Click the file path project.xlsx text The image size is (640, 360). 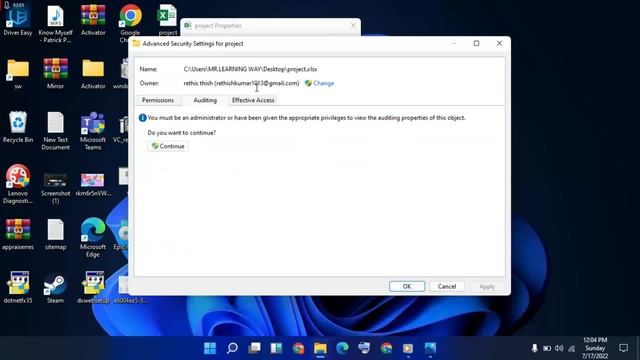(x=250, y=69)
